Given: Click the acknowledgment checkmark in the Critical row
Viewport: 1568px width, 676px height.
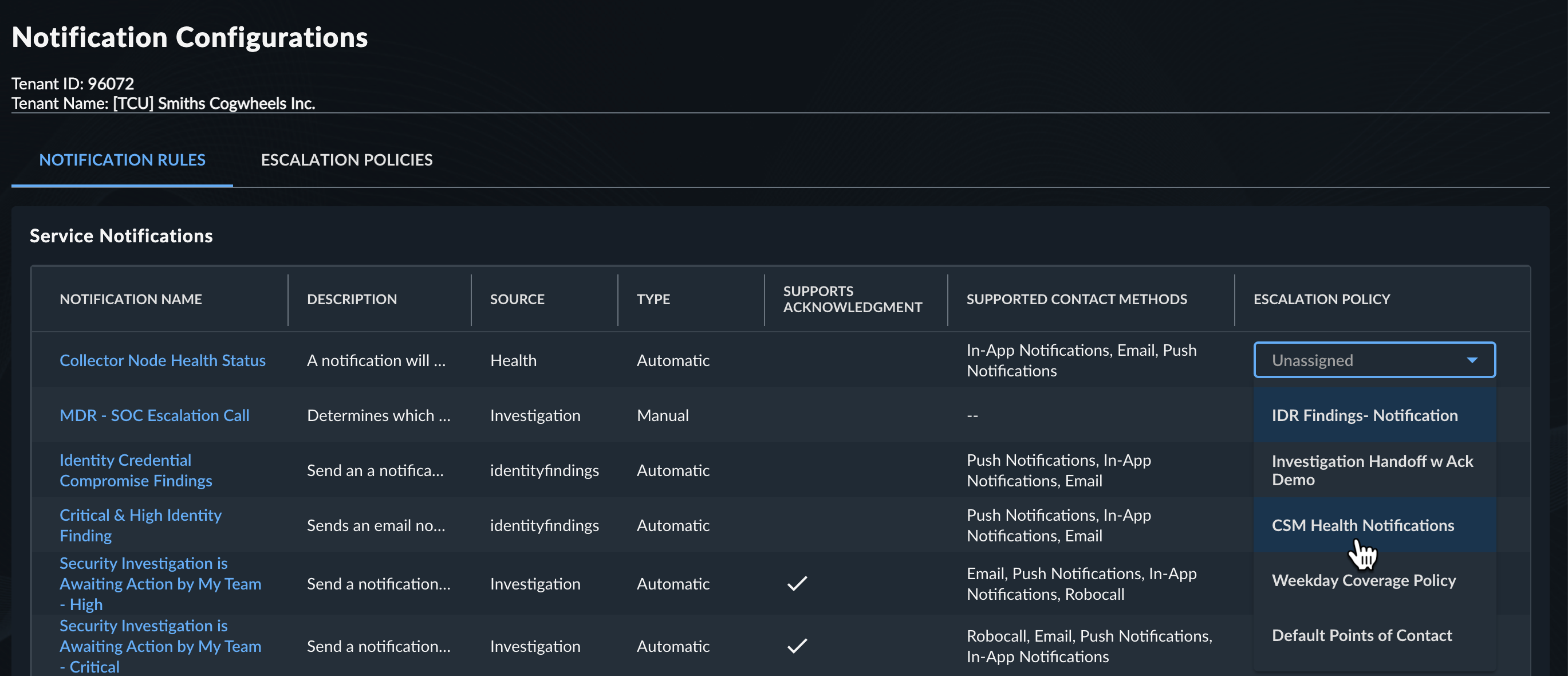Looking at the screenshot, I should tap(797, 646).
